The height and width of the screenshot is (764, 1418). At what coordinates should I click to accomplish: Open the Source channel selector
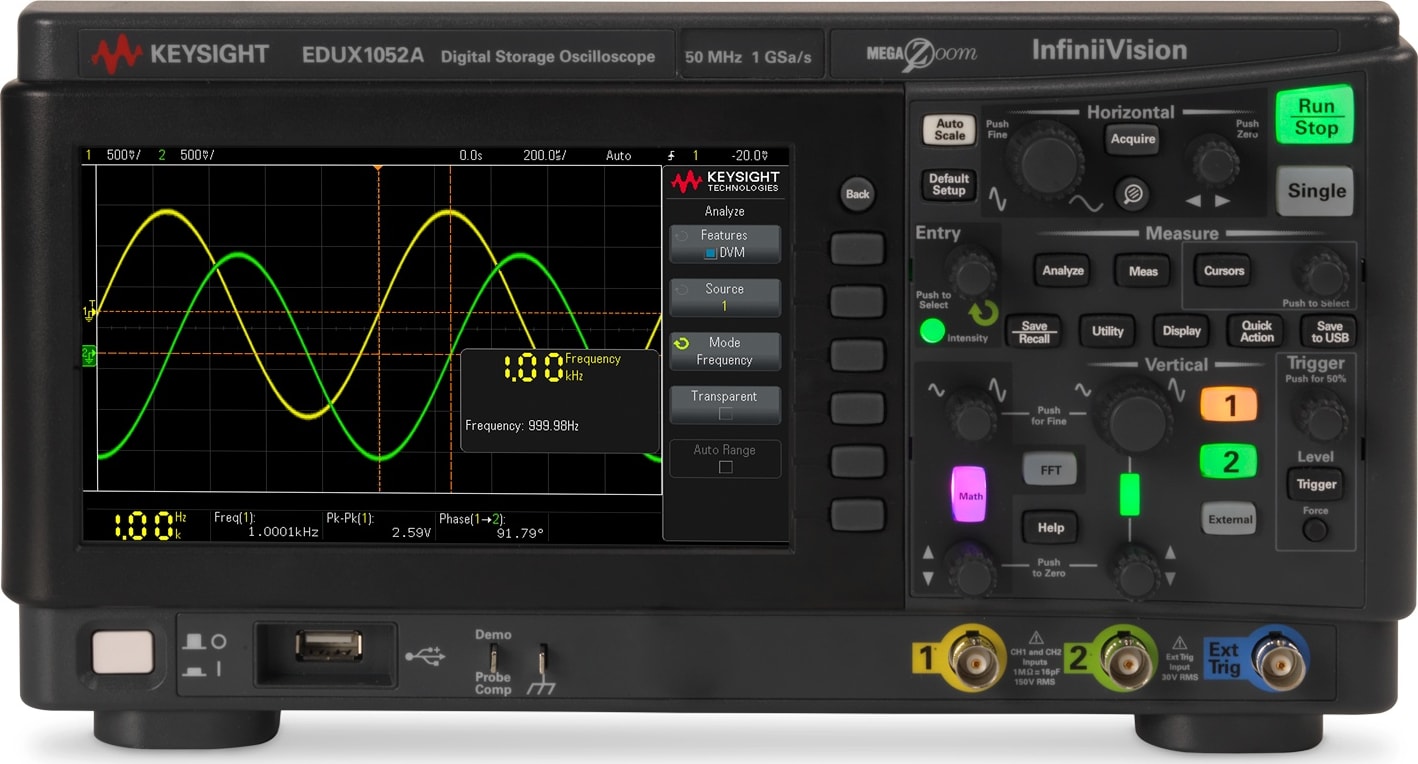pyautogui.click(x=724, y=297)
